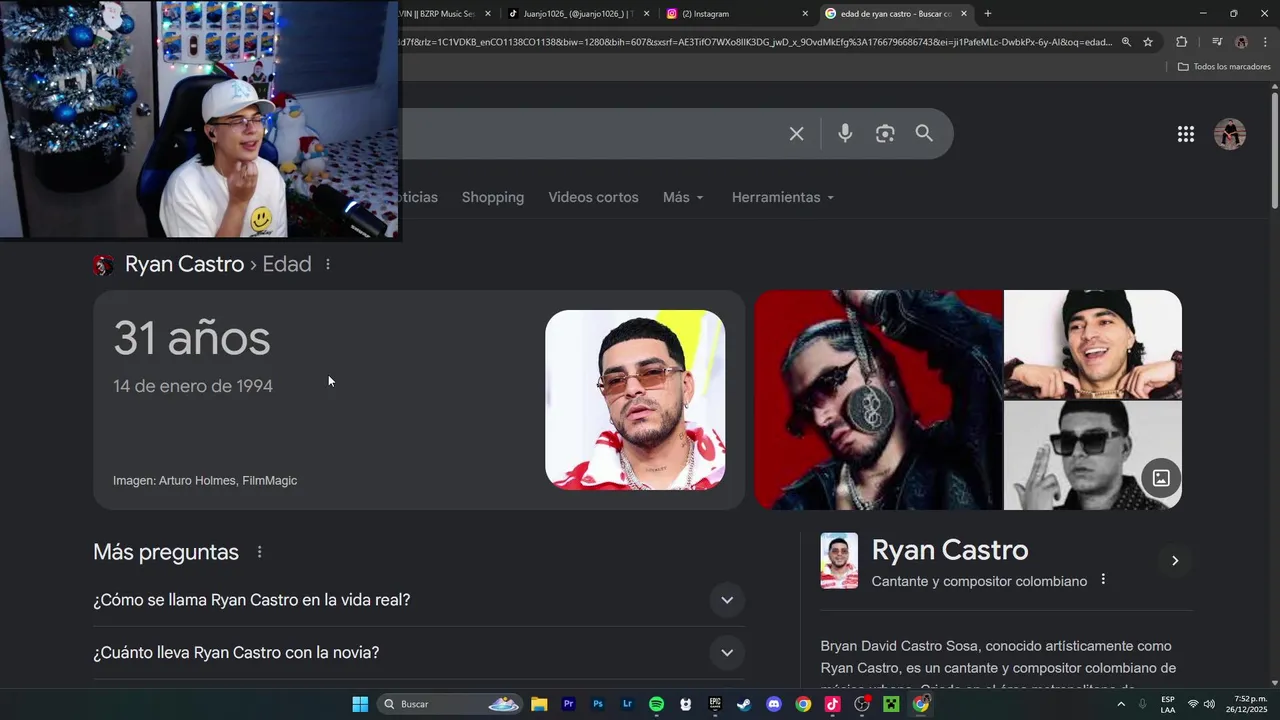Open the Google apps grid

tap(1186, 134)
